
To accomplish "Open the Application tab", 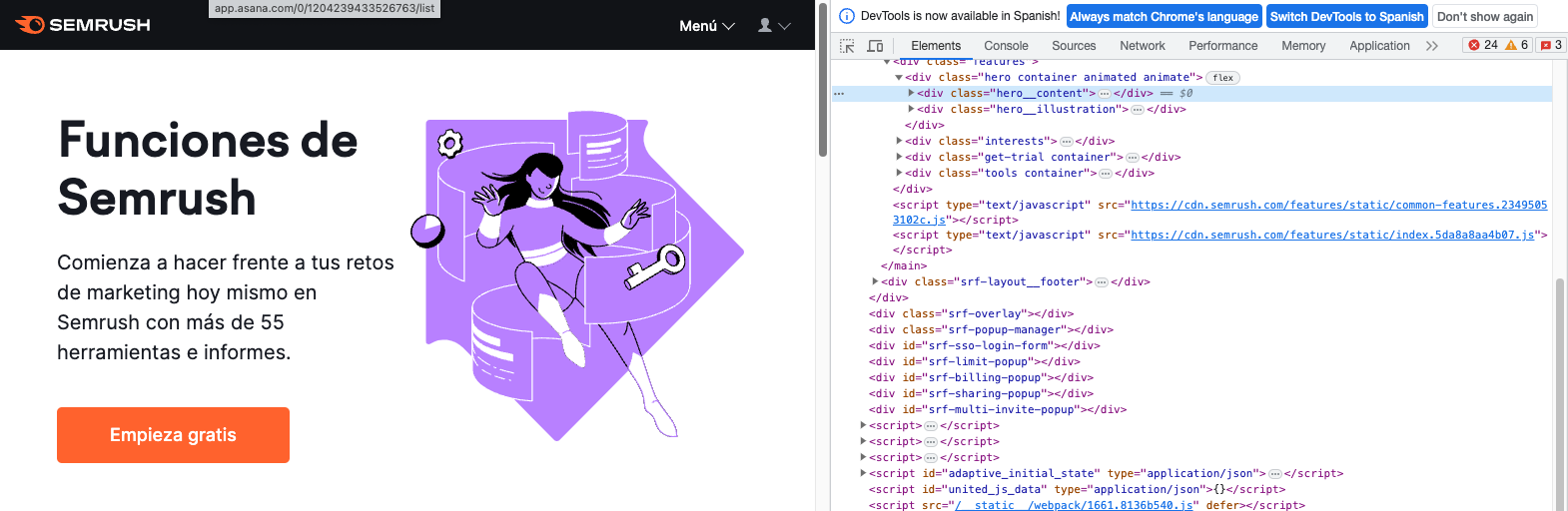I will (x=1379, y=46).
